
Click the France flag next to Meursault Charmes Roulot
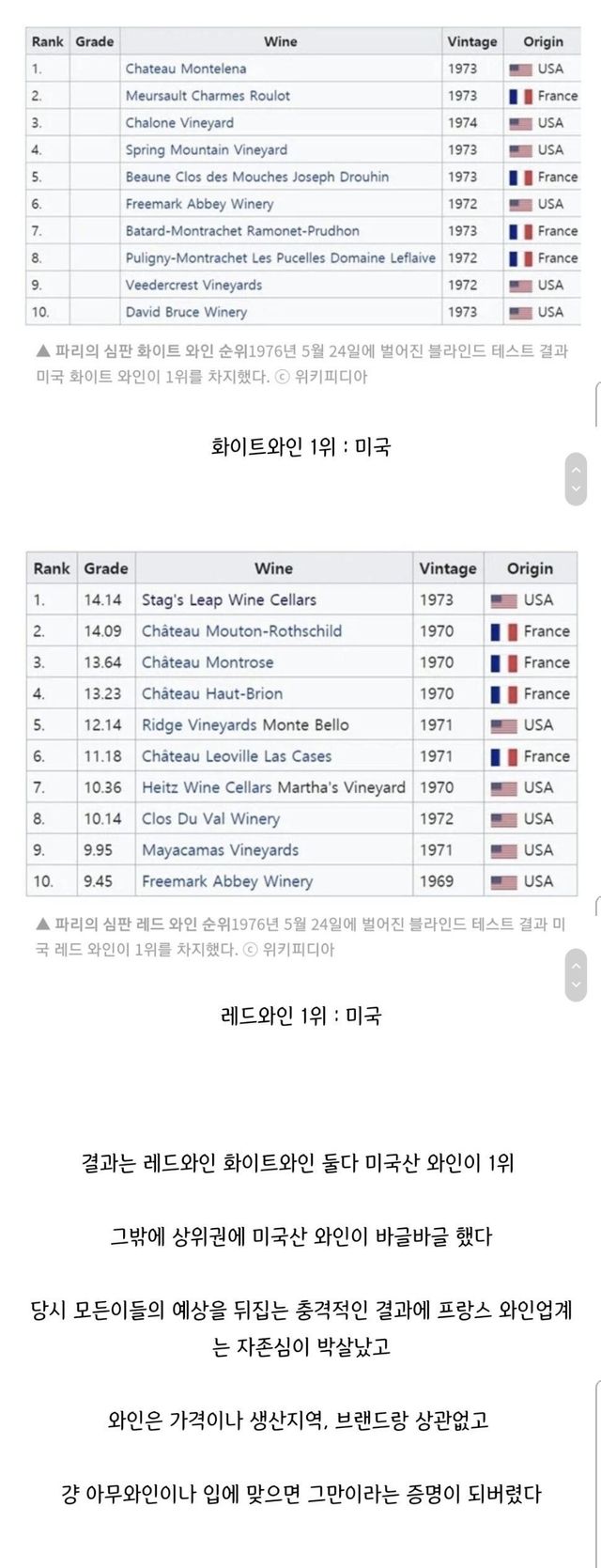tap(520, 96)
